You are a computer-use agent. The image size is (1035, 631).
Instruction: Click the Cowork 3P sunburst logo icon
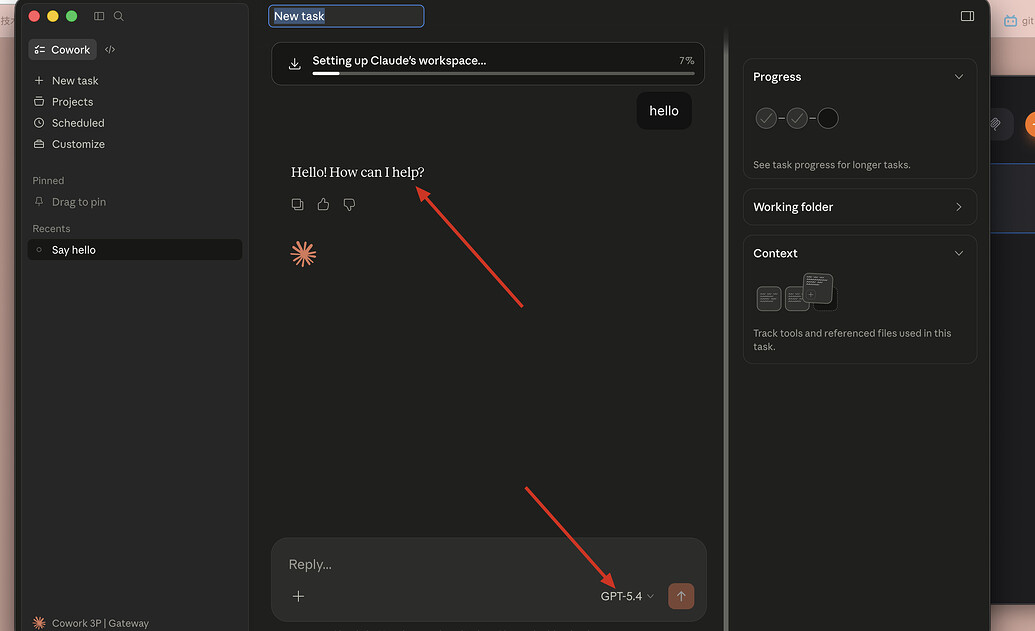39,622
